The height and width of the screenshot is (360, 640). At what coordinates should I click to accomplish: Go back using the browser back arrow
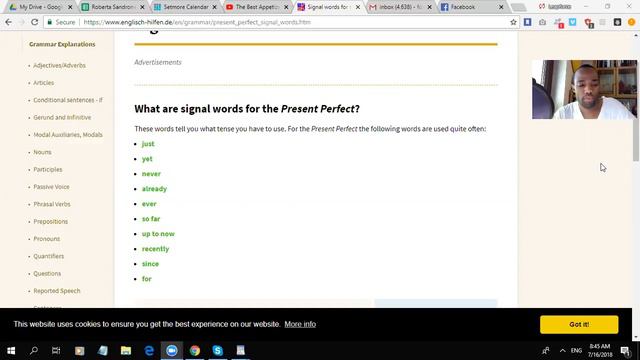(x=9, y=22)
